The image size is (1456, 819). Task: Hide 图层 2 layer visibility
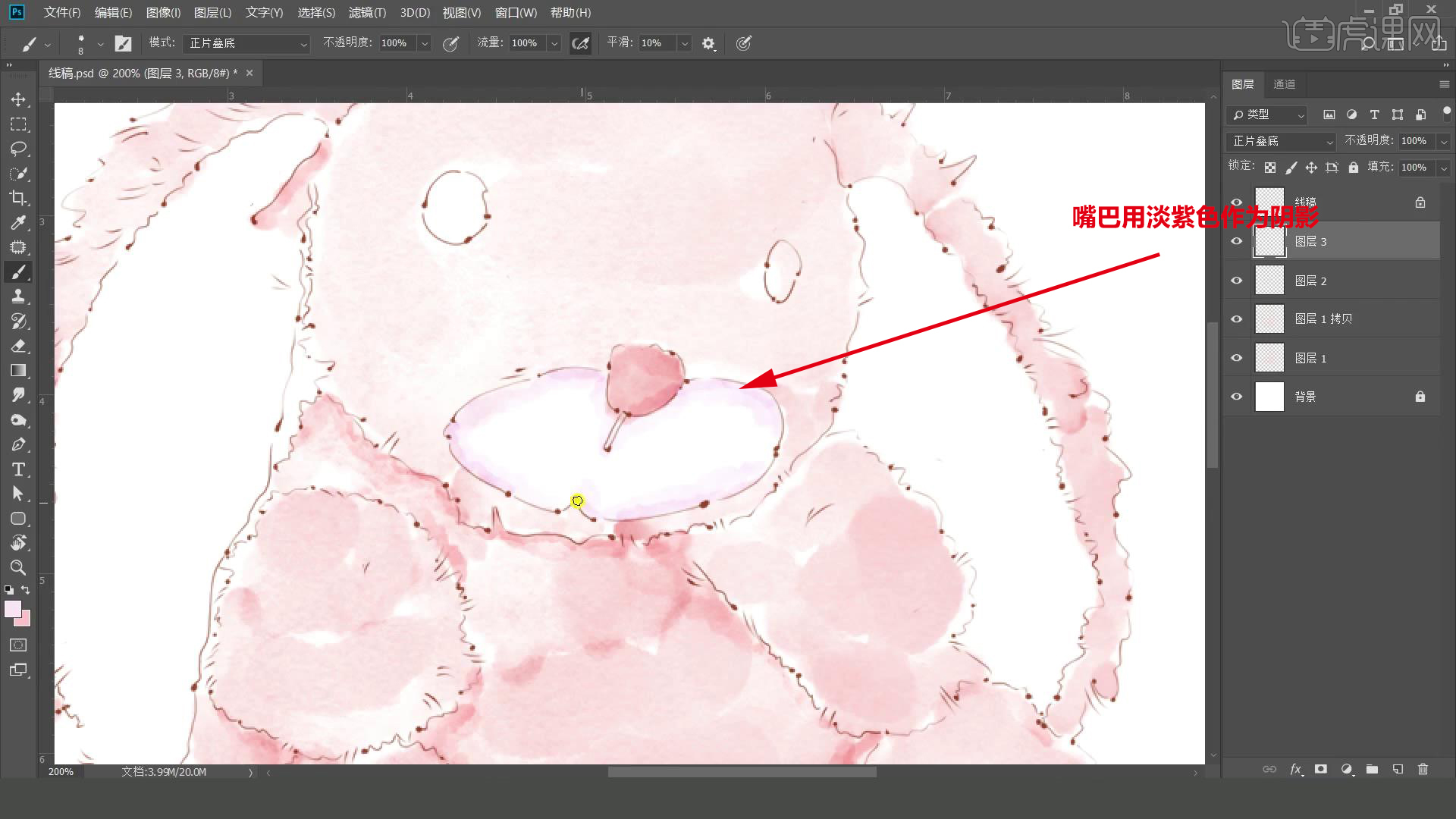point(1237,281)
